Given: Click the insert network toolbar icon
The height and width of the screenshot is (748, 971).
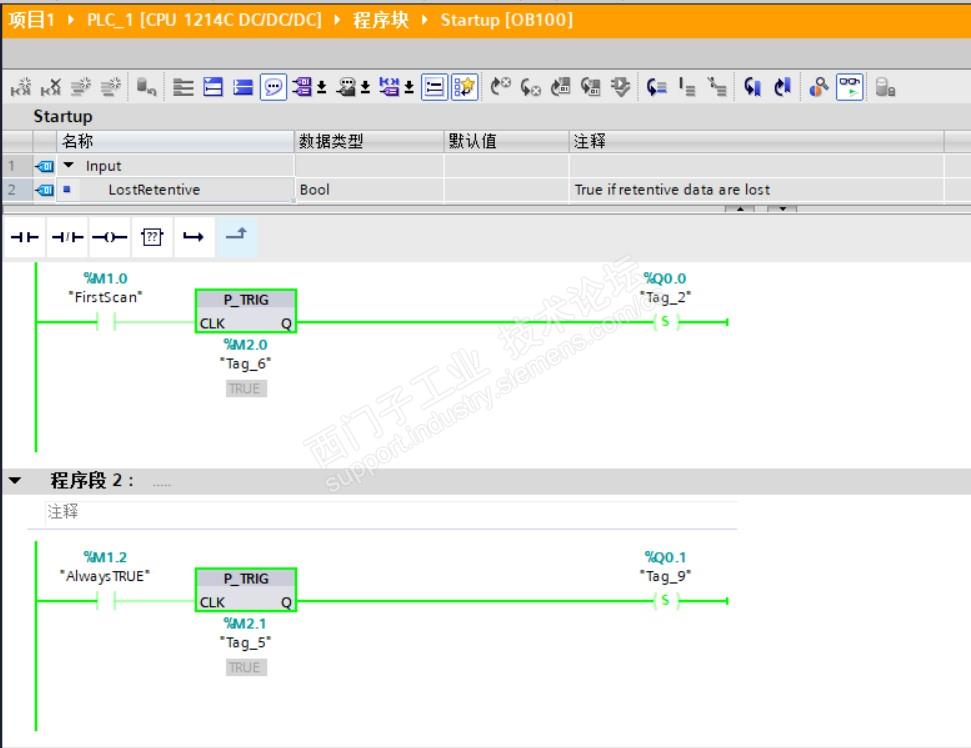Looking at the screenshot, I should (x=20, y=87).
